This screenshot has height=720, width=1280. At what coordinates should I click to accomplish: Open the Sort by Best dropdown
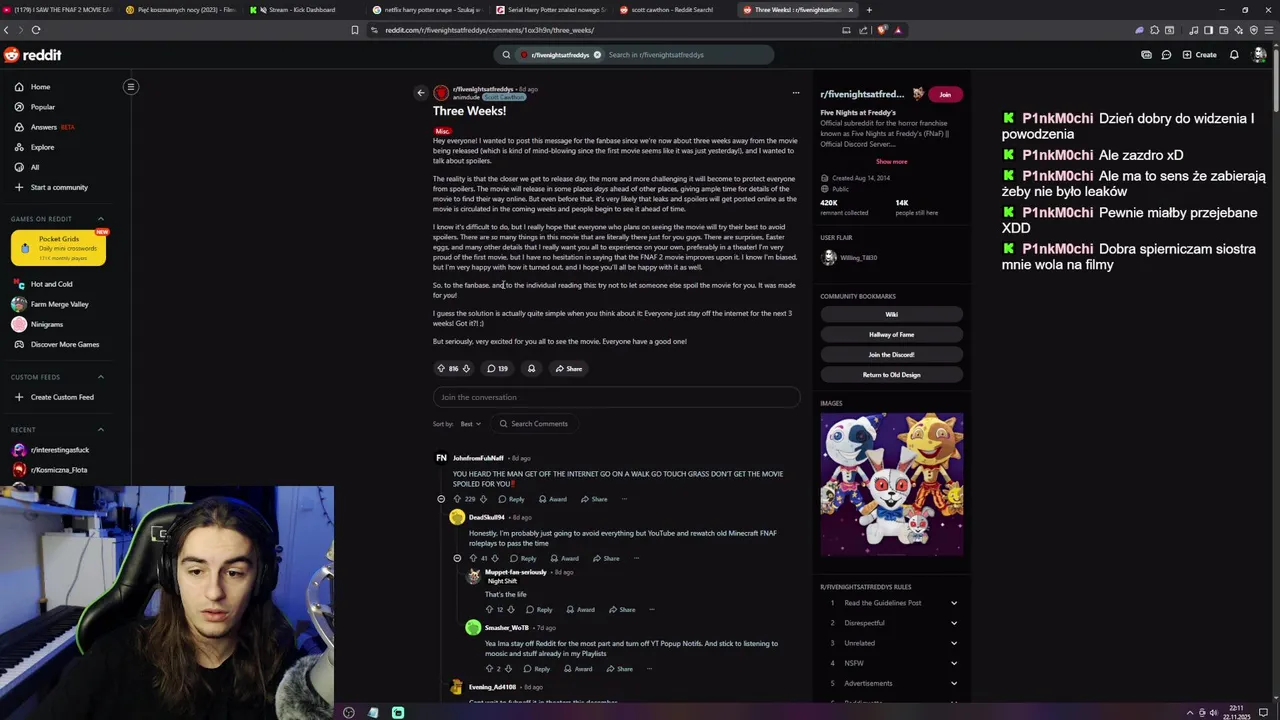[x=470, y=424]
